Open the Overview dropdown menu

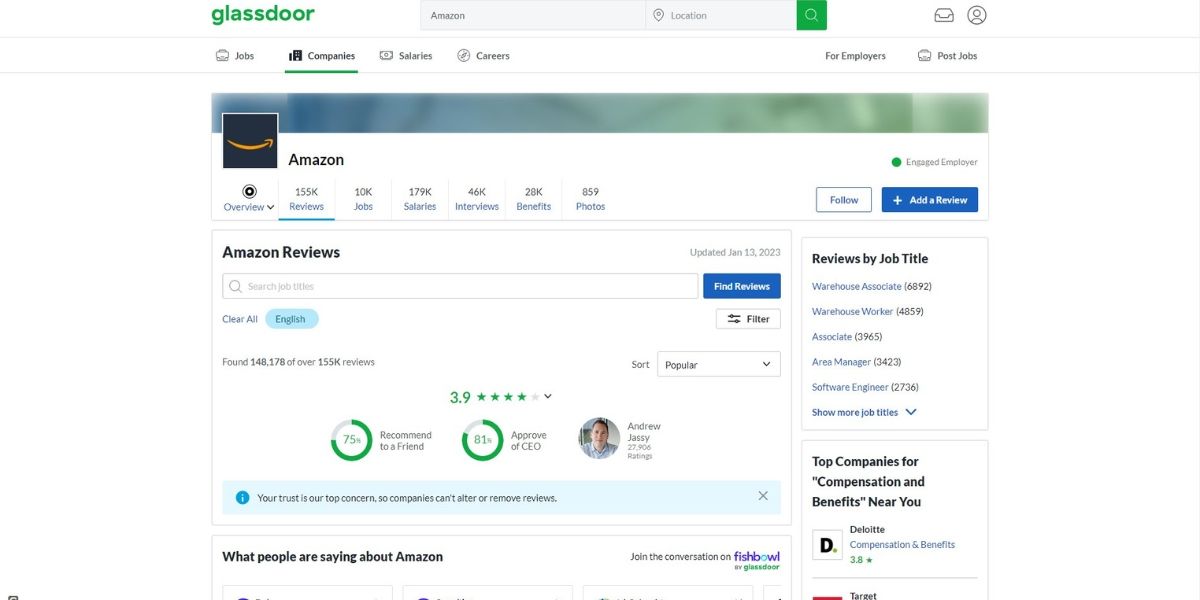click(x=249, y=199)
